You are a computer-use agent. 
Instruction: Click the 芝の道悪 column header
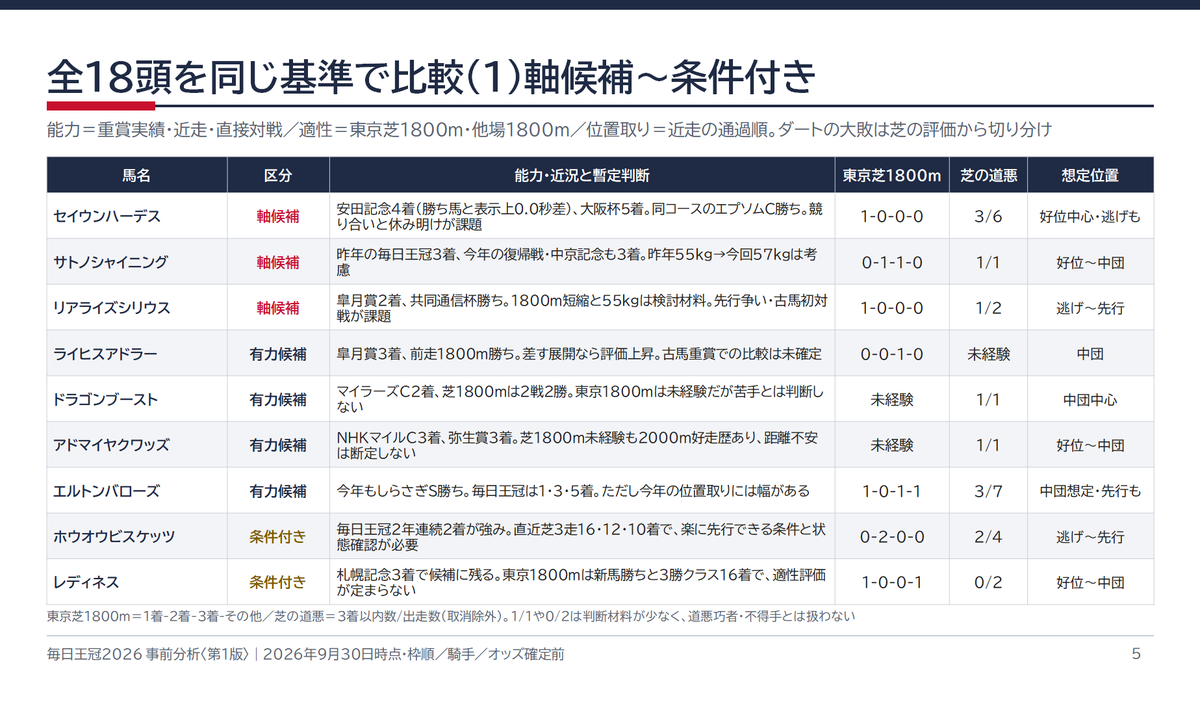(988, 175)
